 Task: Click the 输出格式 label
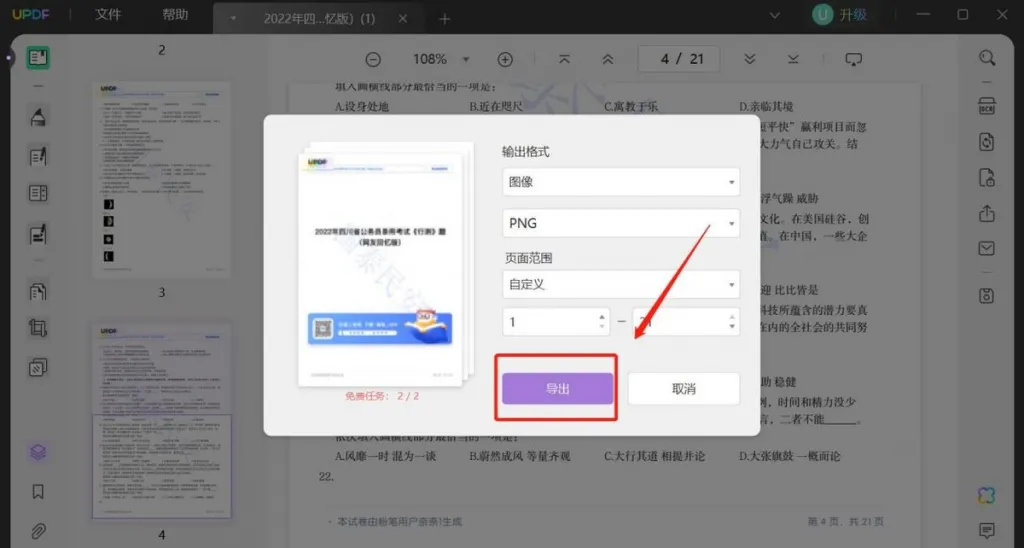tap(526, 152)
